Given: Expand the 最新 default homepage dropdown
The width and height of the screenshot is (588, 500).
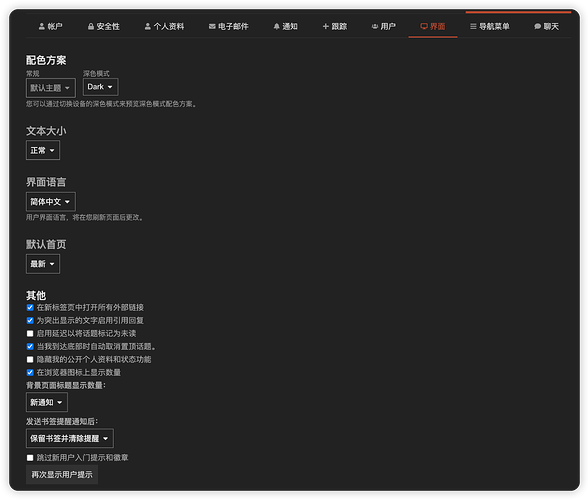Looking at the screenshot, I should pos(43,264).
